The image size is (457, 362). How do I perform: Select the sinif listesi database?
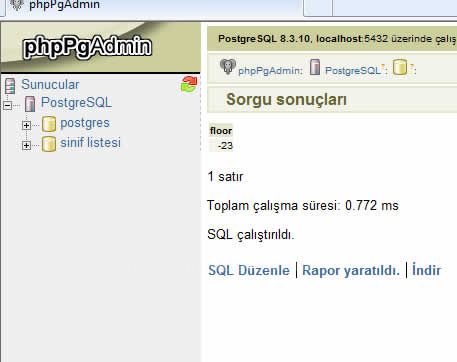point(90,143)
